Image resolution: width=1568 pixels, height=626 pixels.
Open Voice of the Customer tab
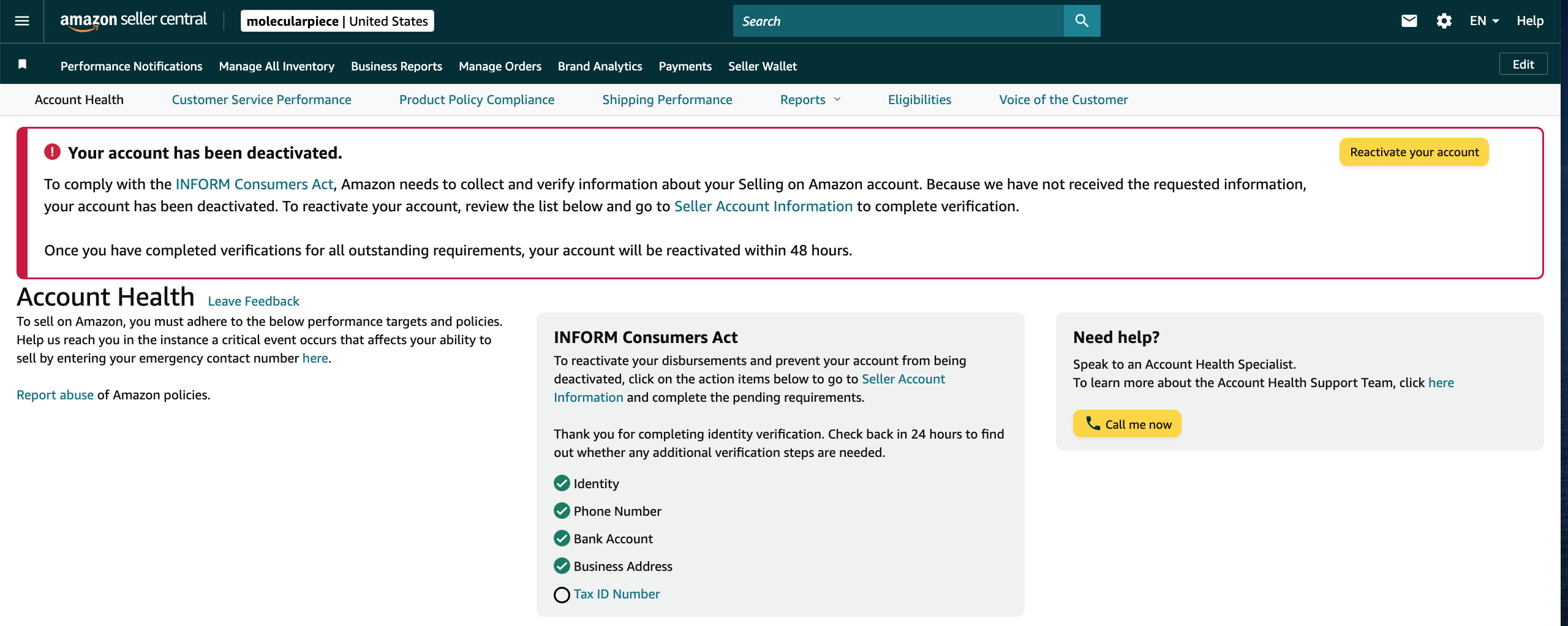[x=1063, y=99]
